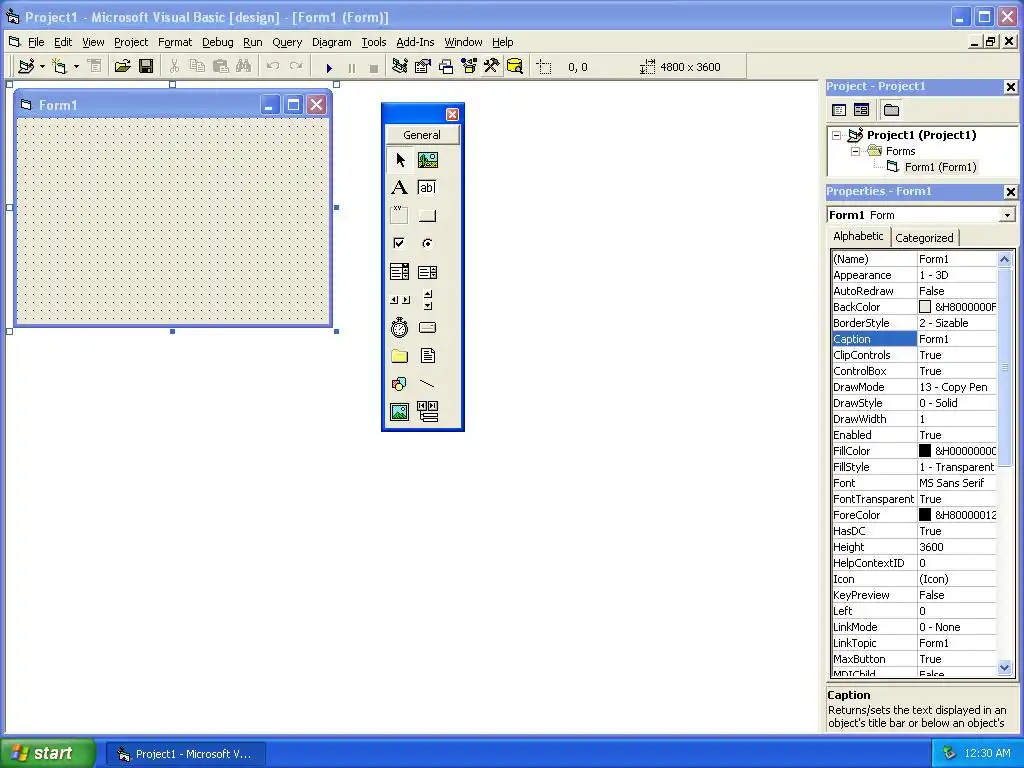1024x768 pixels.
Task: Toggle Folders in the Project panel
Action: [891, 110]
